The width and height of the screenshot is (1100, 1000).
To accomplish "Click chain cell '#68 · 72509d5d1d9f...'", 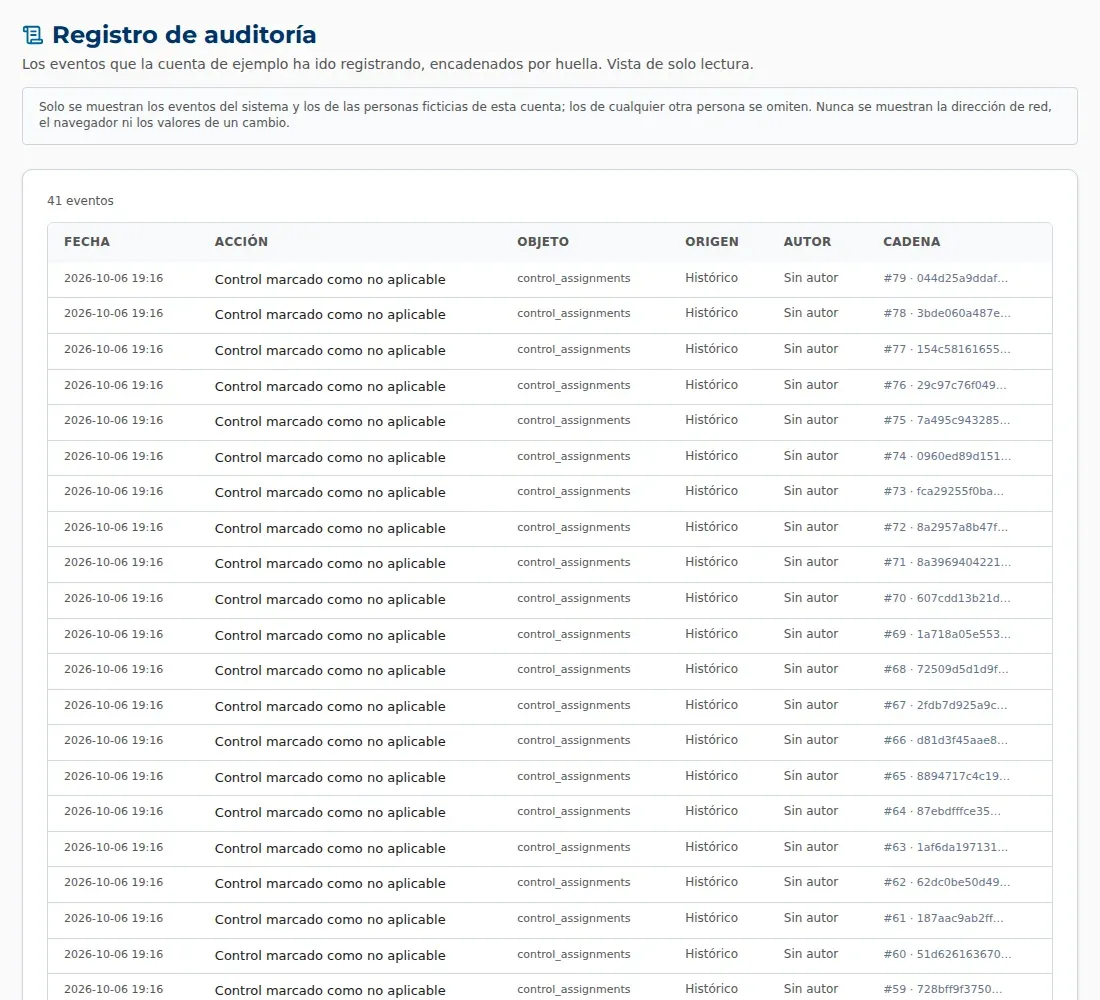I will pos(946,669).
